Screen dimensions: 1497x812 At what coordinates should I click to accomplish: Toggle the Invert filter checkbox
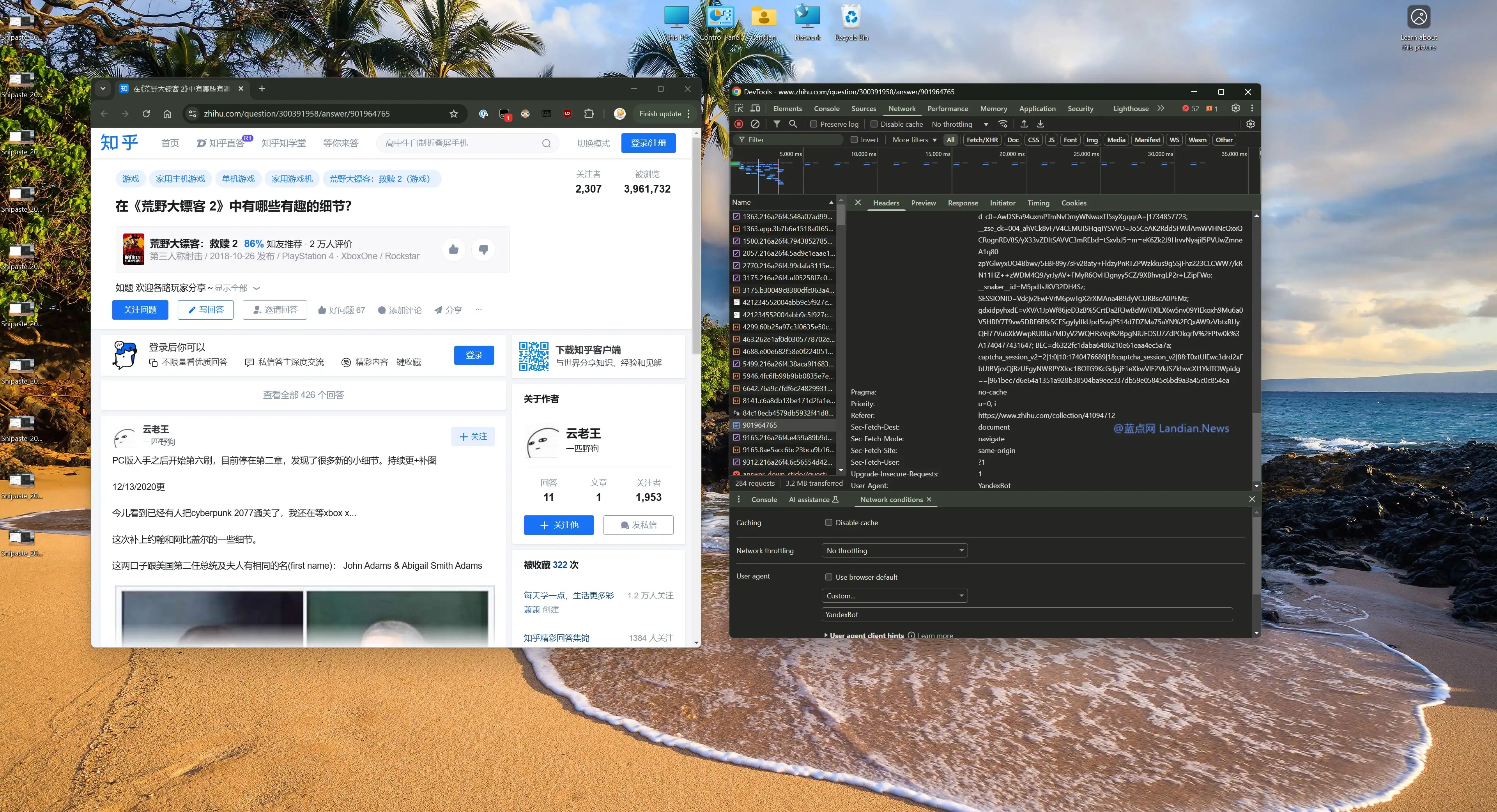click(854, 140)
